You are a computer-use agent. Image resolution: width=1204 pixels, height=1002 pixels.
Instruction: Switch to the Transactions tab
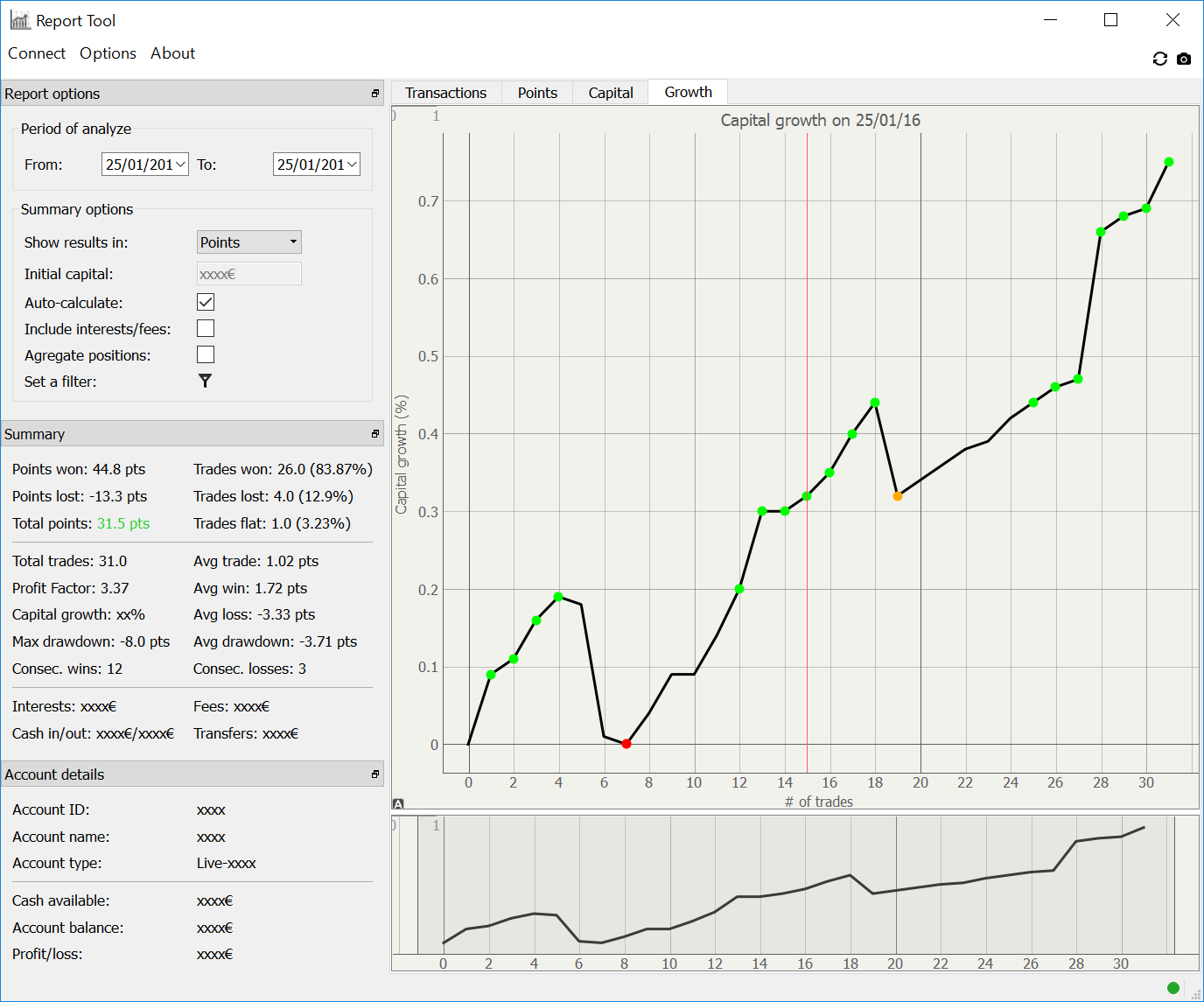click(x=445, y=93)
